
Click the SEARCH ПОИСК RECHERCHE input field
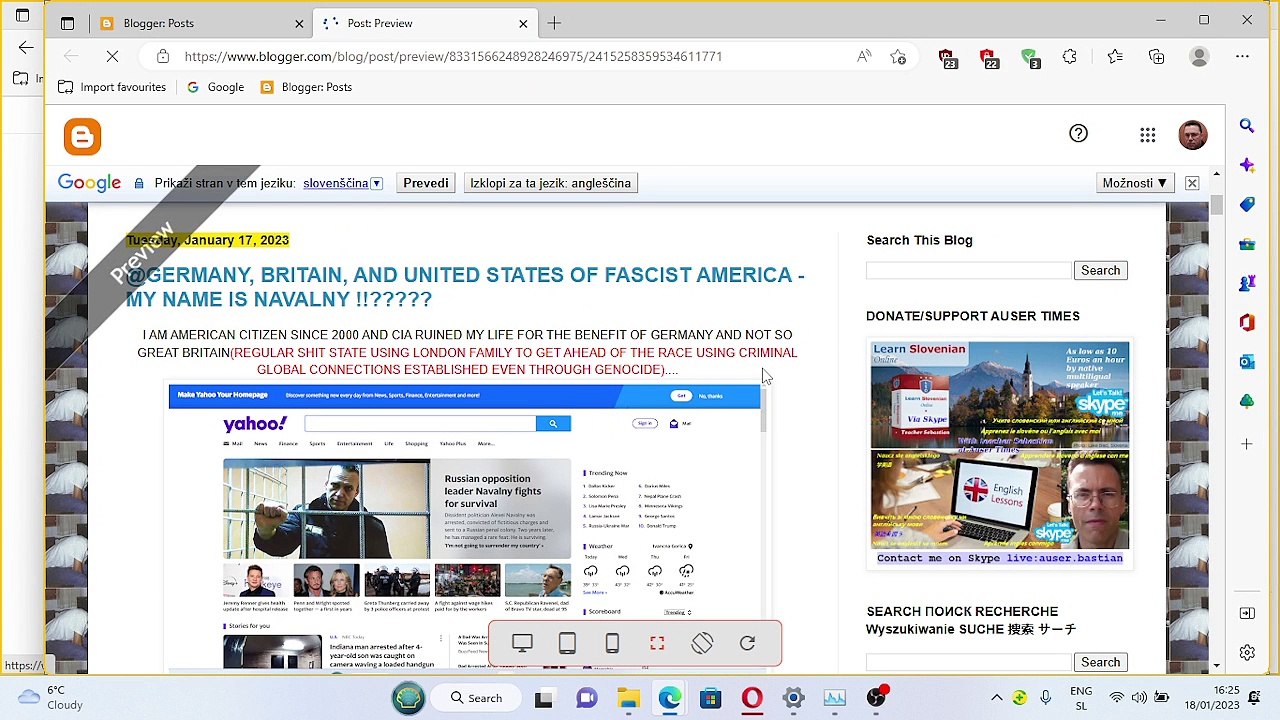click(x=968, y=662)
